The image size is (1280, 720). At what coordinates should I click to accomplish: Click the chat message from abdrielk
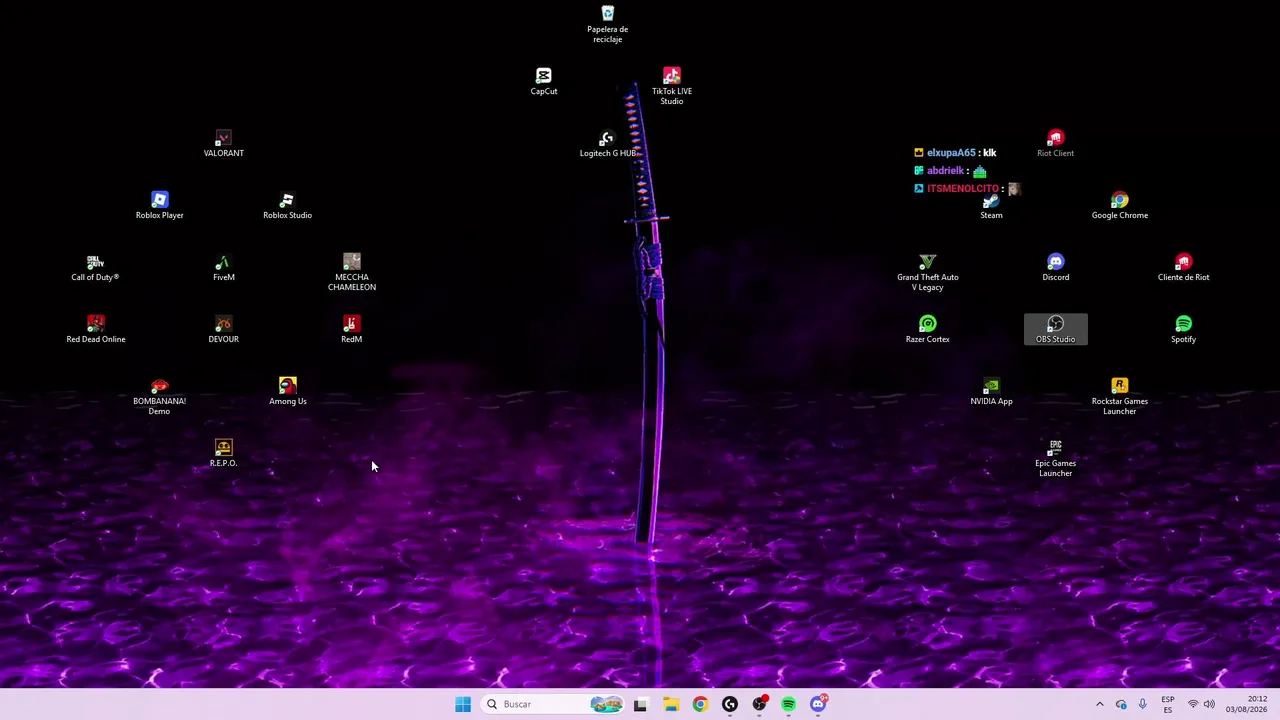click(x=950, y=171)
